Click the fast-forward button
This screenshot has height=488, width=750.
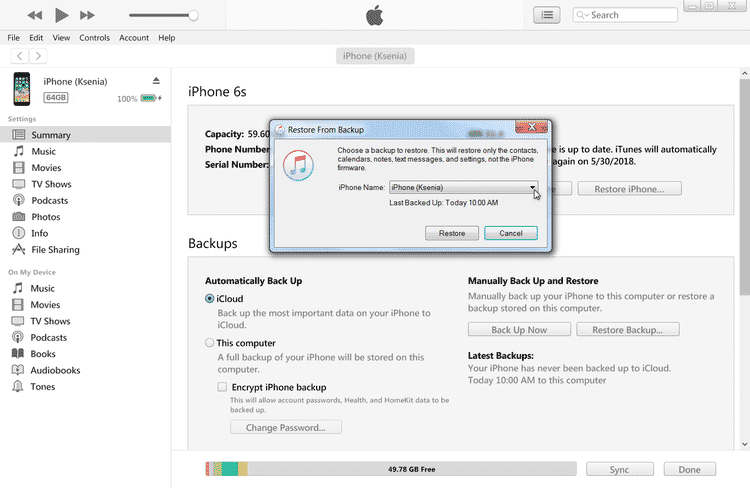(x=87, y=15)
